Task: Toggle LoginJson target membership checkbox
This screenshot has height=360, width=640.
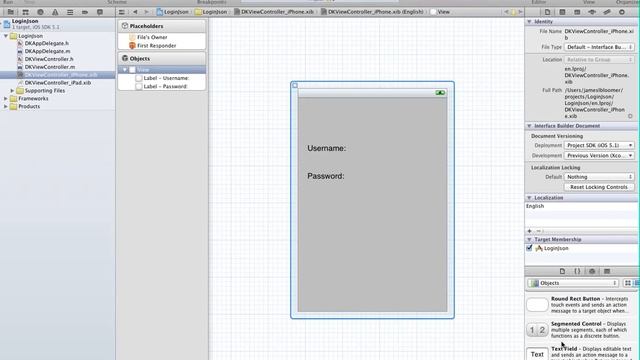Action: tap(529, 248)
